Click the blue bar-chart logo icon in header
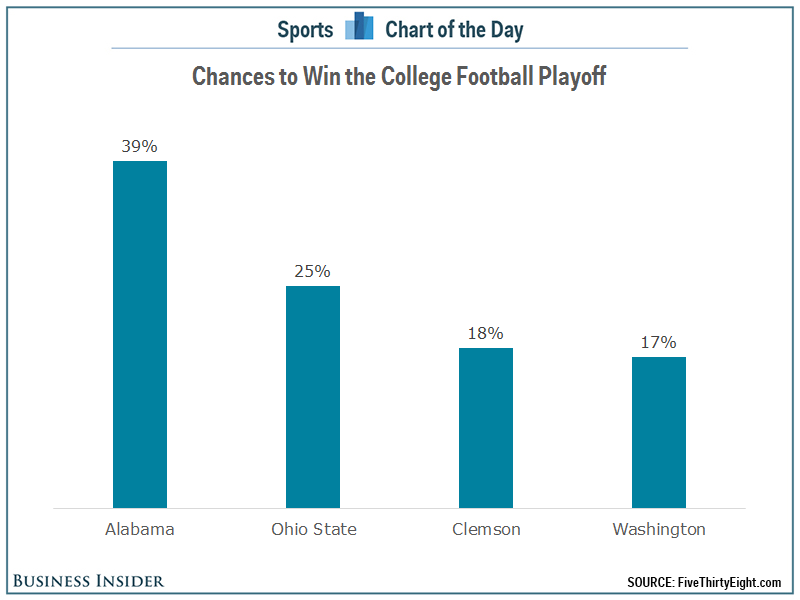Screen dimensions: 800x600 click(359, 28)
